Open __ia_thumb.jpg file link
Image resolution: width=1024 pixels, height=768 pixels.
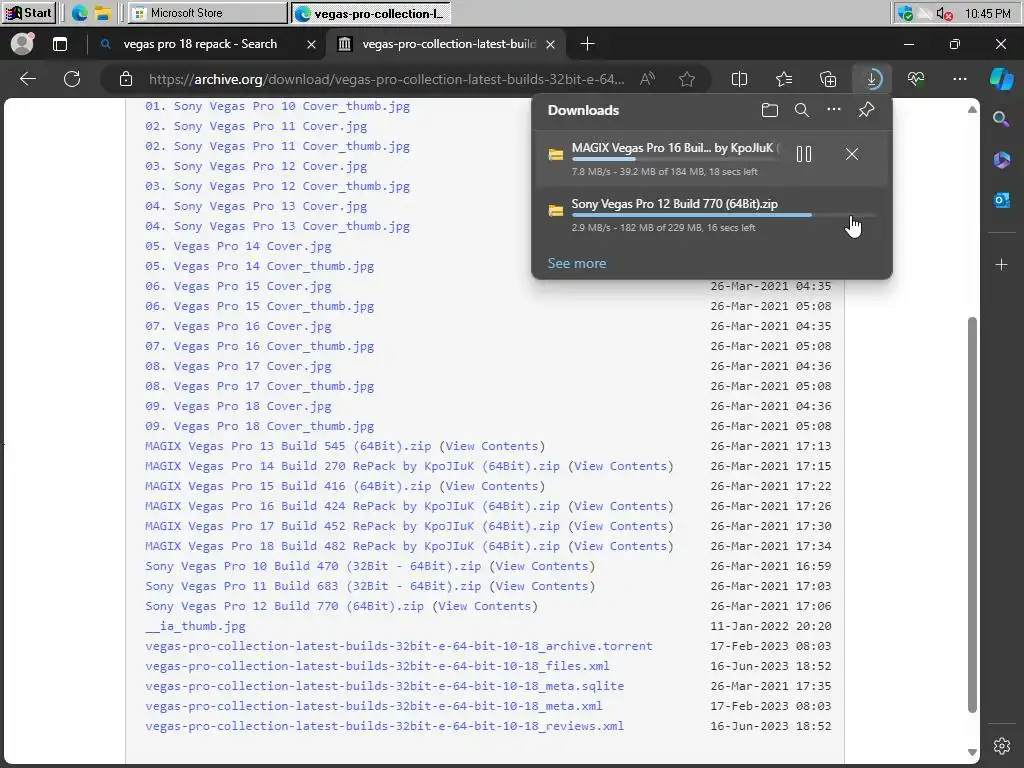click(195, 626)
